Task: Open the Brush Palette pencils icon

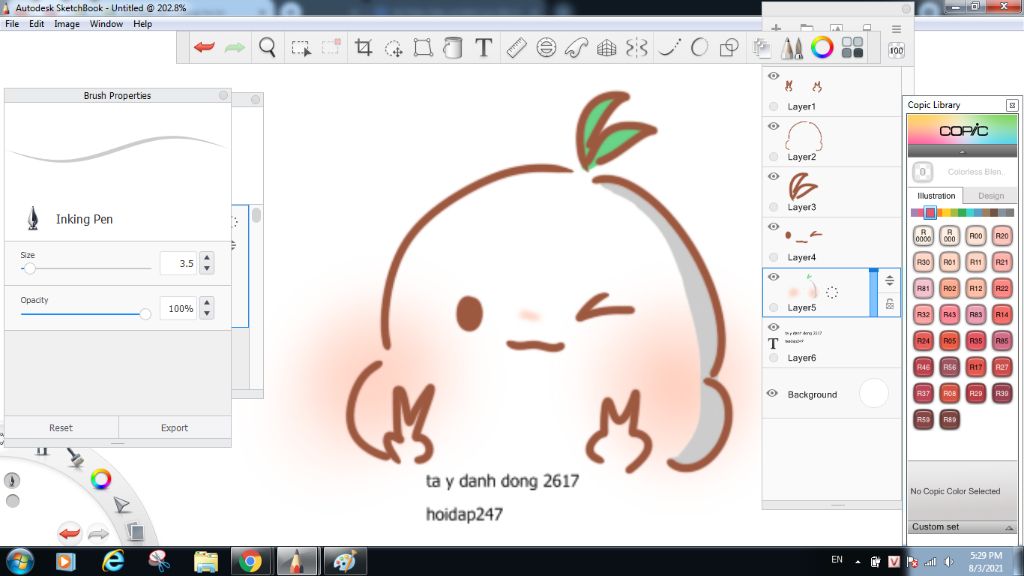Action: click(x=792, y=48)
